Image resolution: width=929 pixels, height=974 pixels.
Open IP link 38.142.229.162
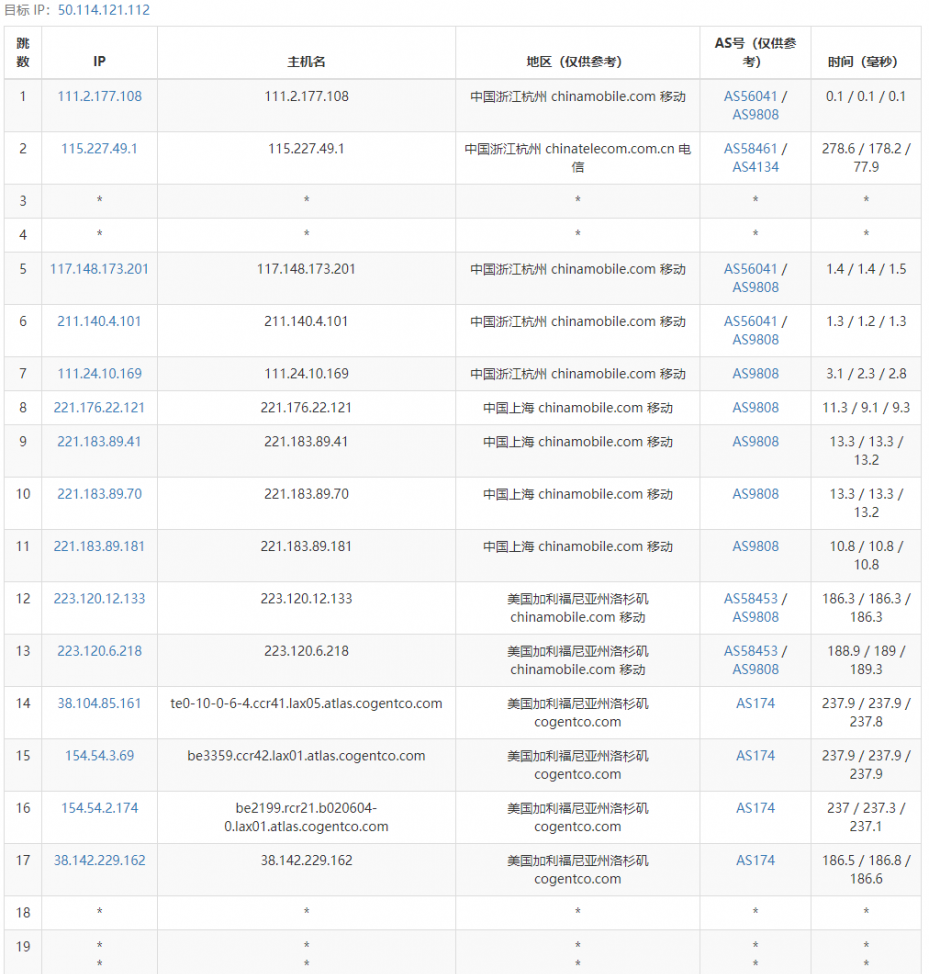coord(99,860)
